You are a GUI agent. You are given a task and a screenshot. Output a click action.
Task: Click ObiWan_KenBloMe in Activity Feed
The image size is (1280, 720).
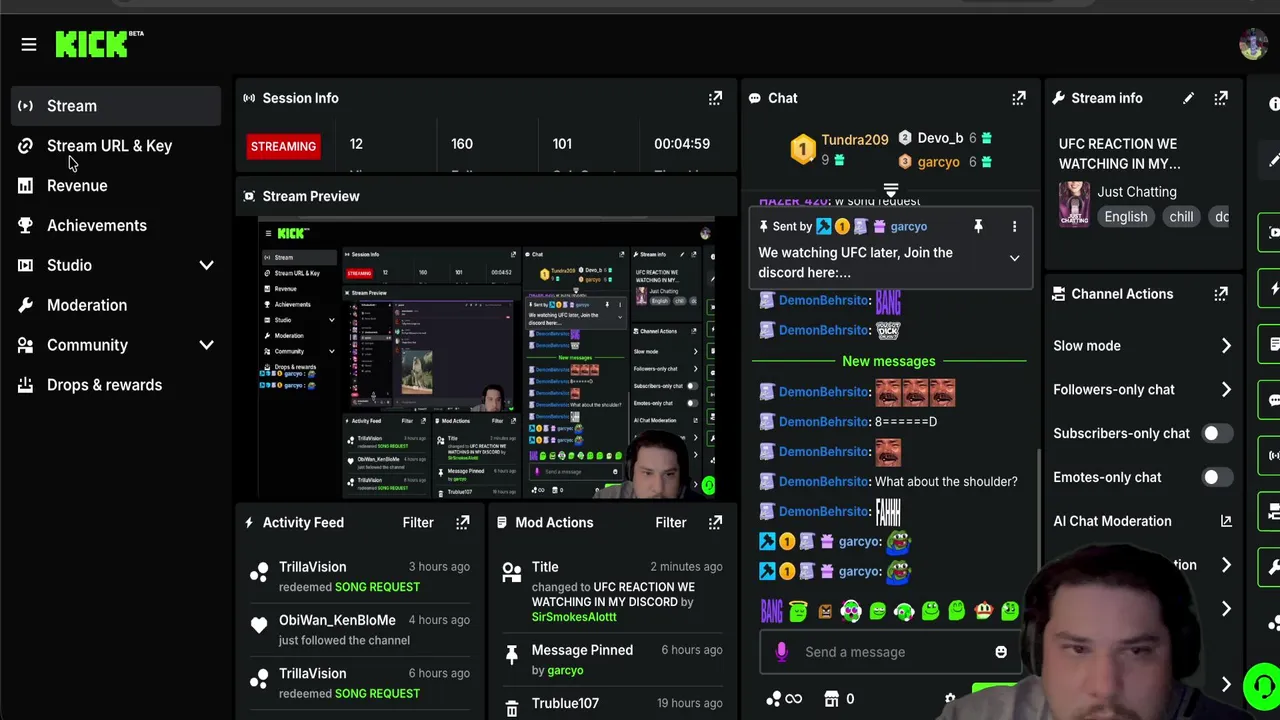337,620
